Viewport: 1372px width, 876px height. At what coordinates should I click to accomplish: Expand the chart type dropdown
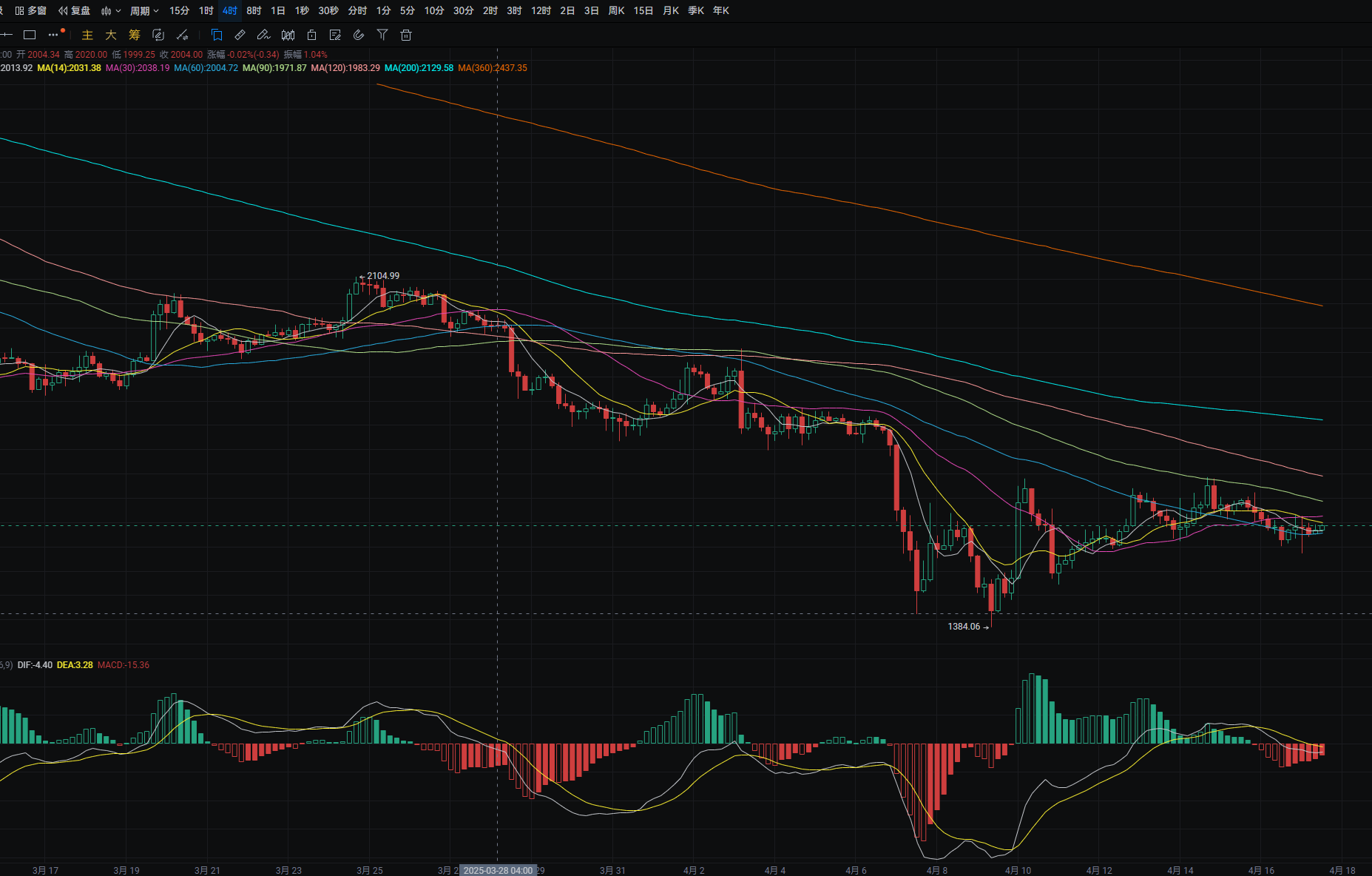111,10
